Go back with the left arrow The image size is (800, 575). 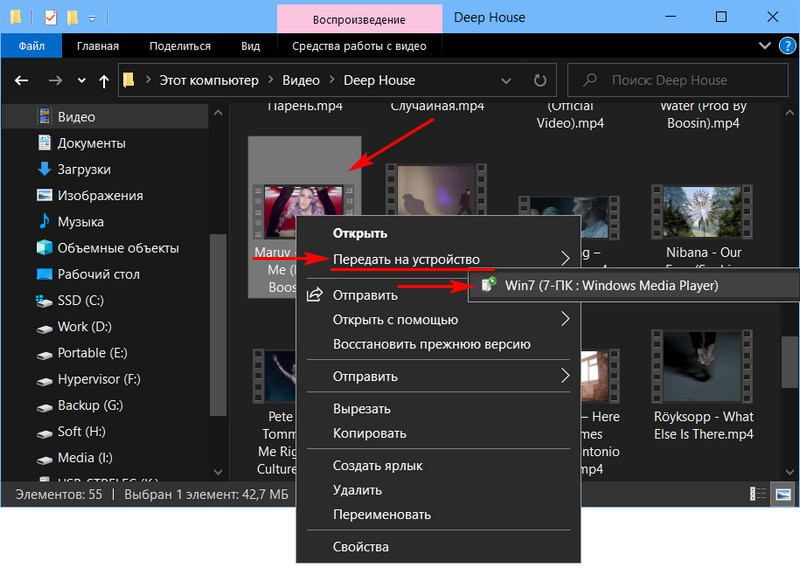click(21, 80)
